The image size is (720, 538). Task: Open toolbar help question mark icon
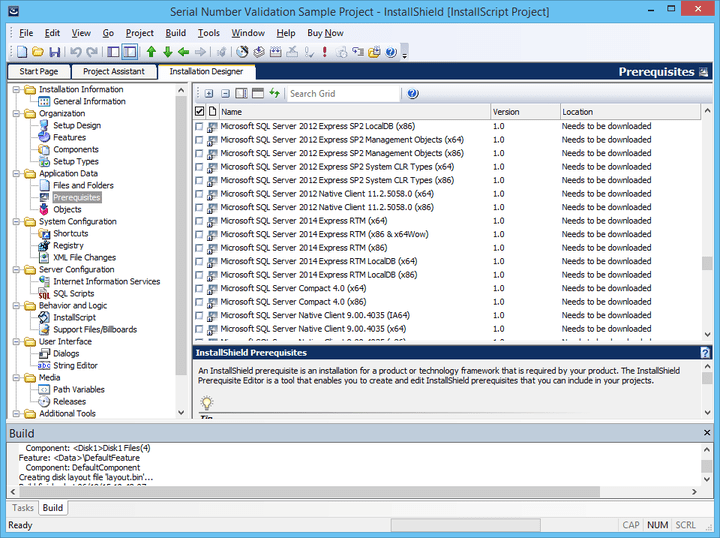point(391,52)
